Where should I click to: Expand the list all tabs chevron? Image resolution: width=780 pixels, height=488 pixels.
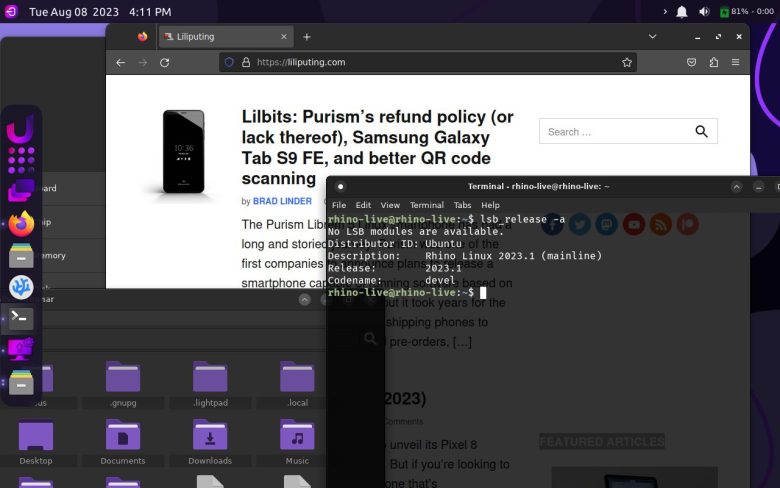click(x=653, y=36)
